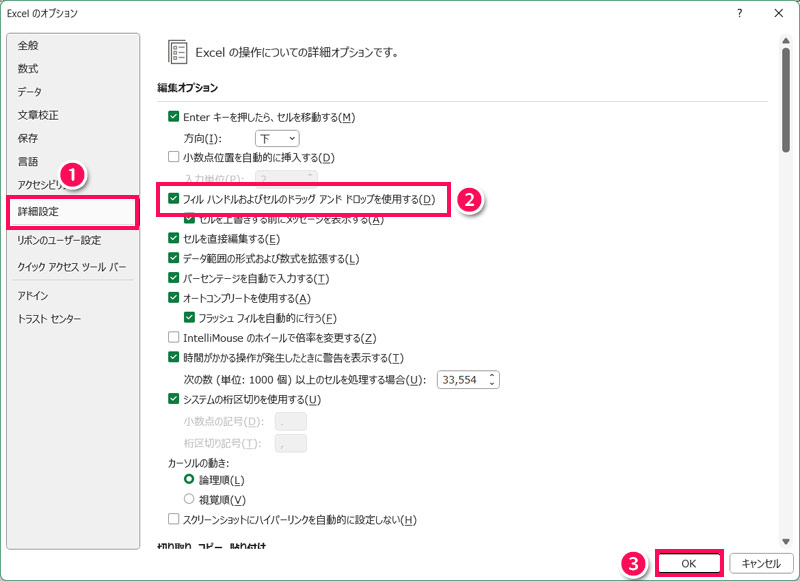Enable IntelliMouse のホイールで倍率を変更する
Image resolution: width=800 pixels, height=581 pixels.
[173, 337]
